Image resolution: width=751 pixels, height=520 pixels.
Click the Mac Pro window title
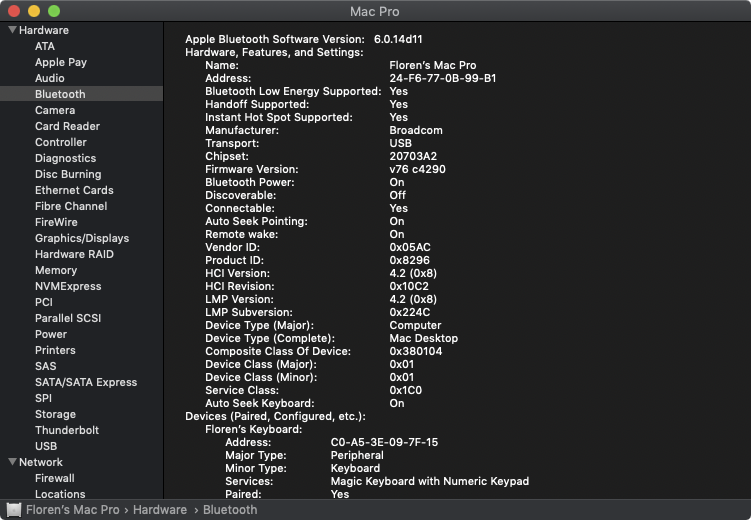point(375,11)
